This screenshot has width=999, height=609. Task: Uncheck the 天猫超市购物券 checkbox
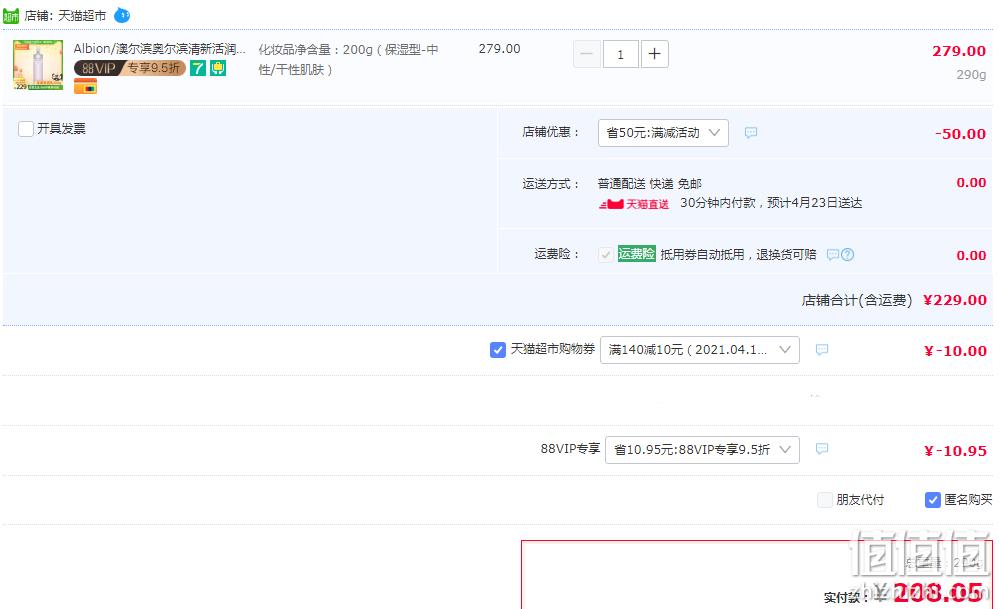(x=498, y=350)
